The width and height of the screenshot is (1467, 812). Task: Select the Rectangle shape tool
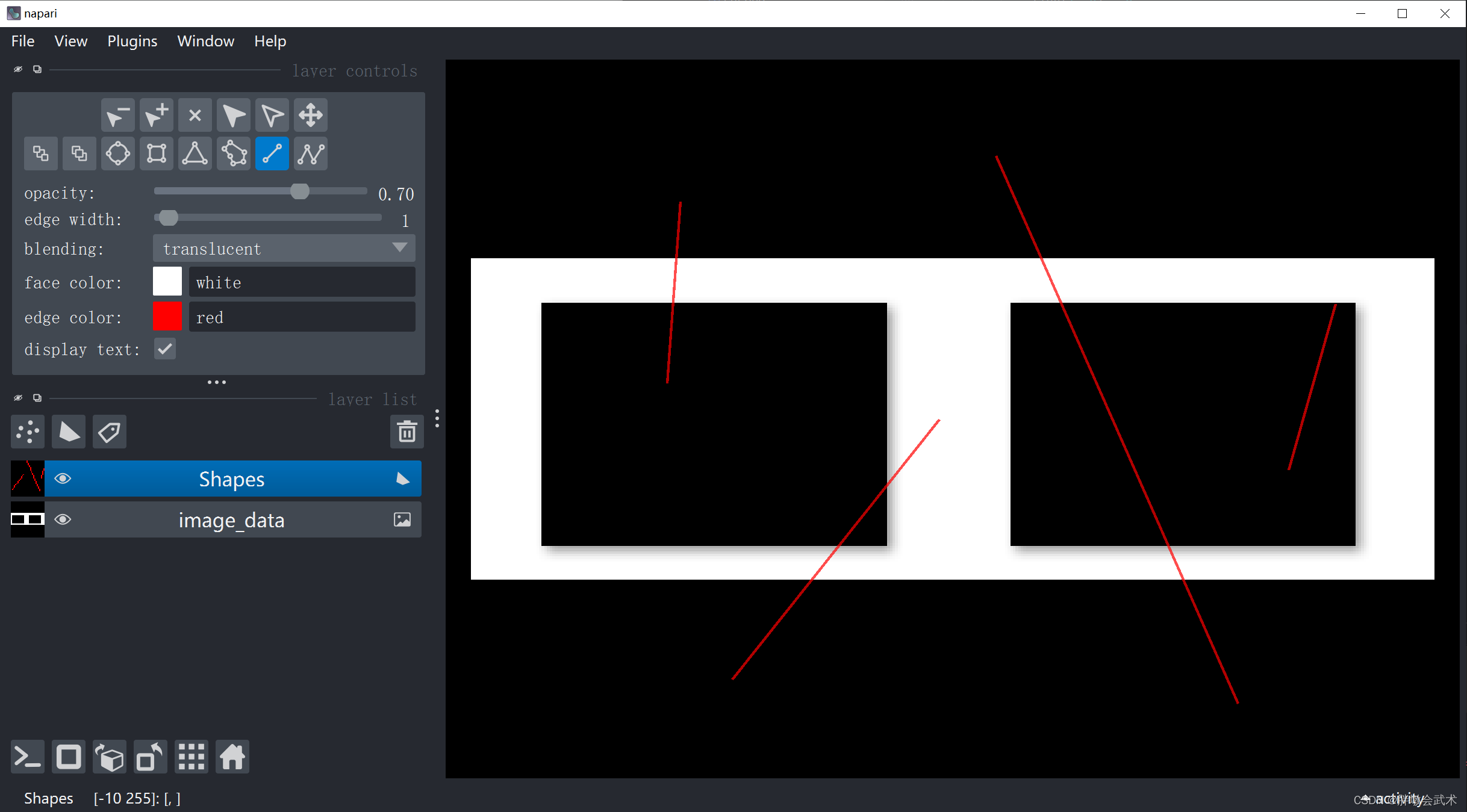coord(156,152)
